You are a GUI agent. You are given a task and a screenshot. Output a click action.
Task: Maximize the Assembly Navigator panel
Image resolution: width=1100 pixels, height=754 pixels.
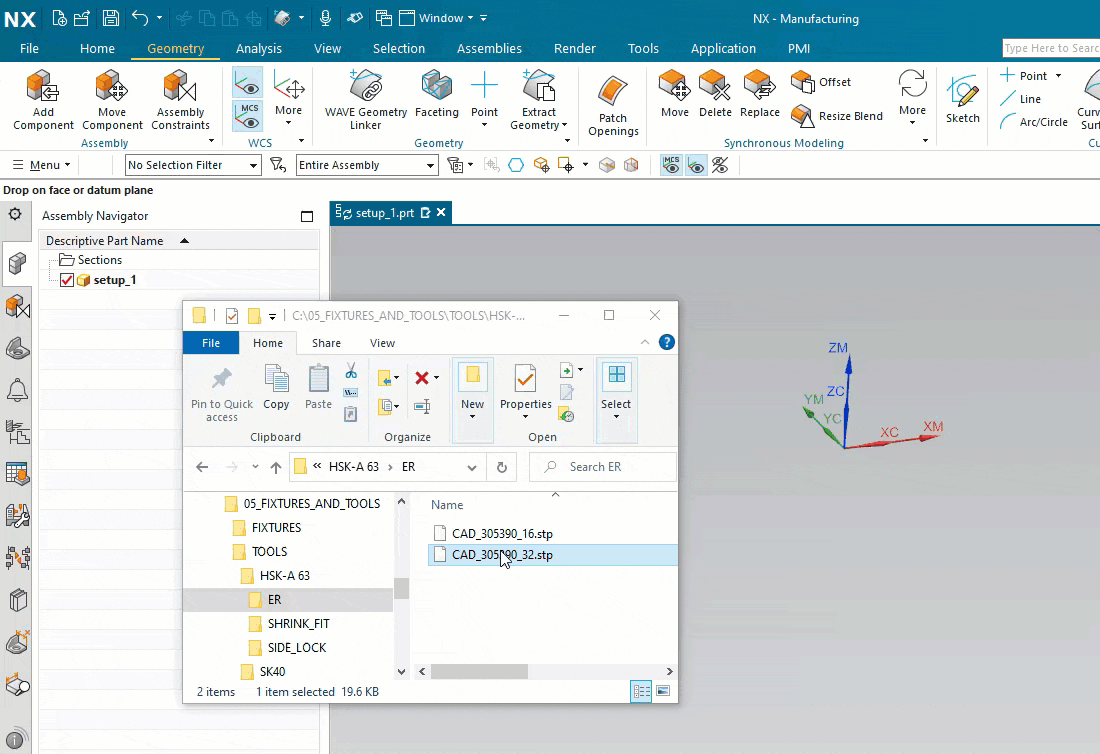tap(307, 216)
